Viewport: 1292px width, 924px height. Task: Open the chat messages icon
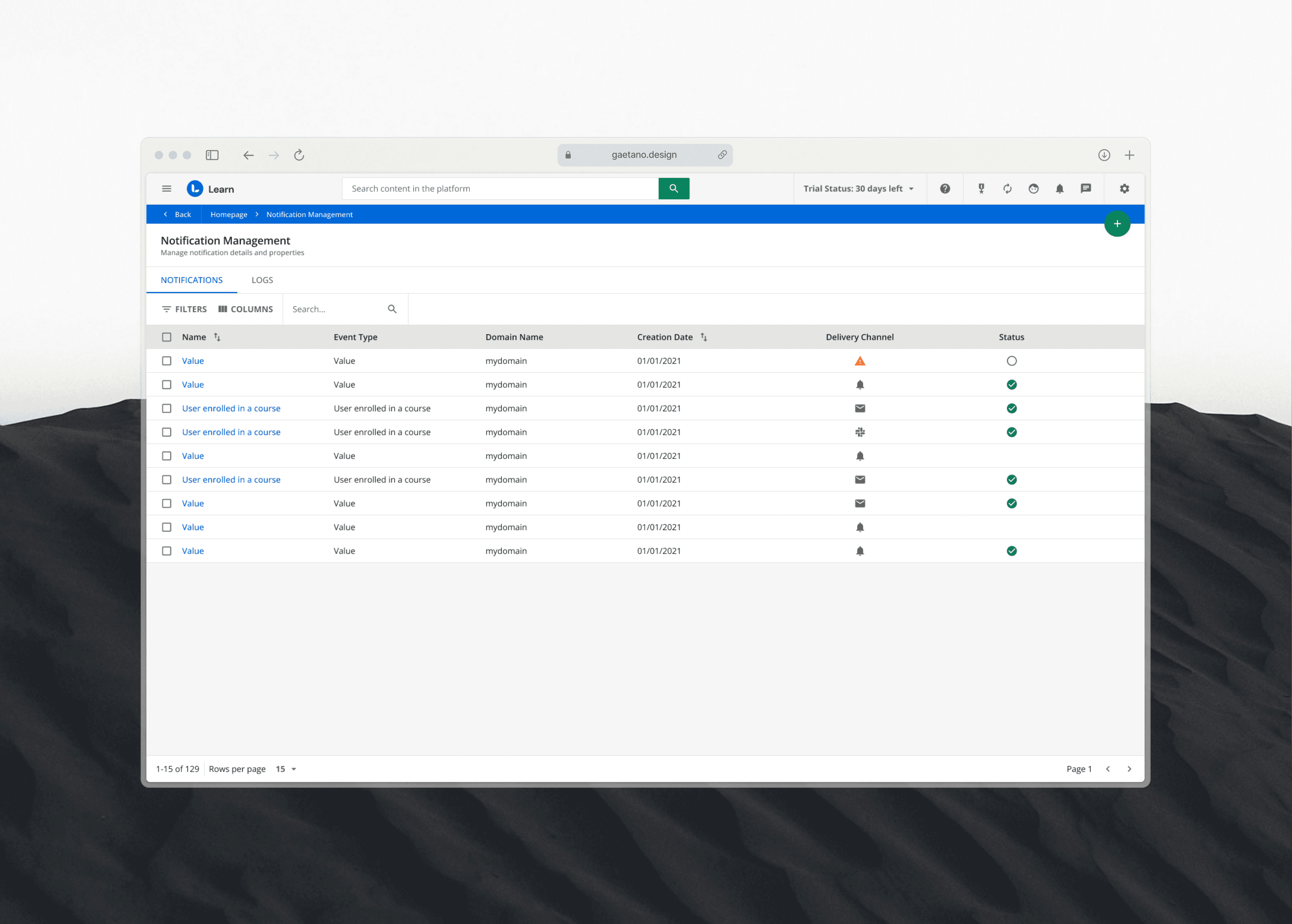[1086, 189]
